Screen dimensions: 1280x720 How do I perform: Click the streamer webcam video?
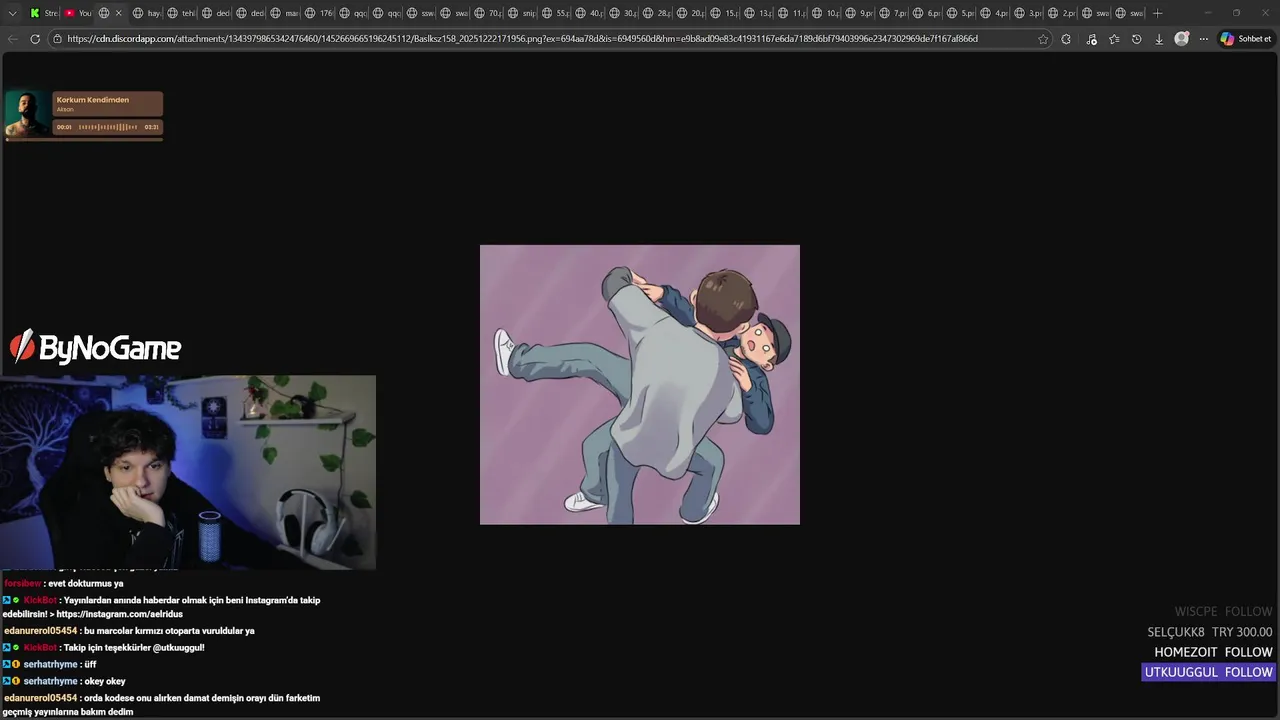click(188, 472)
